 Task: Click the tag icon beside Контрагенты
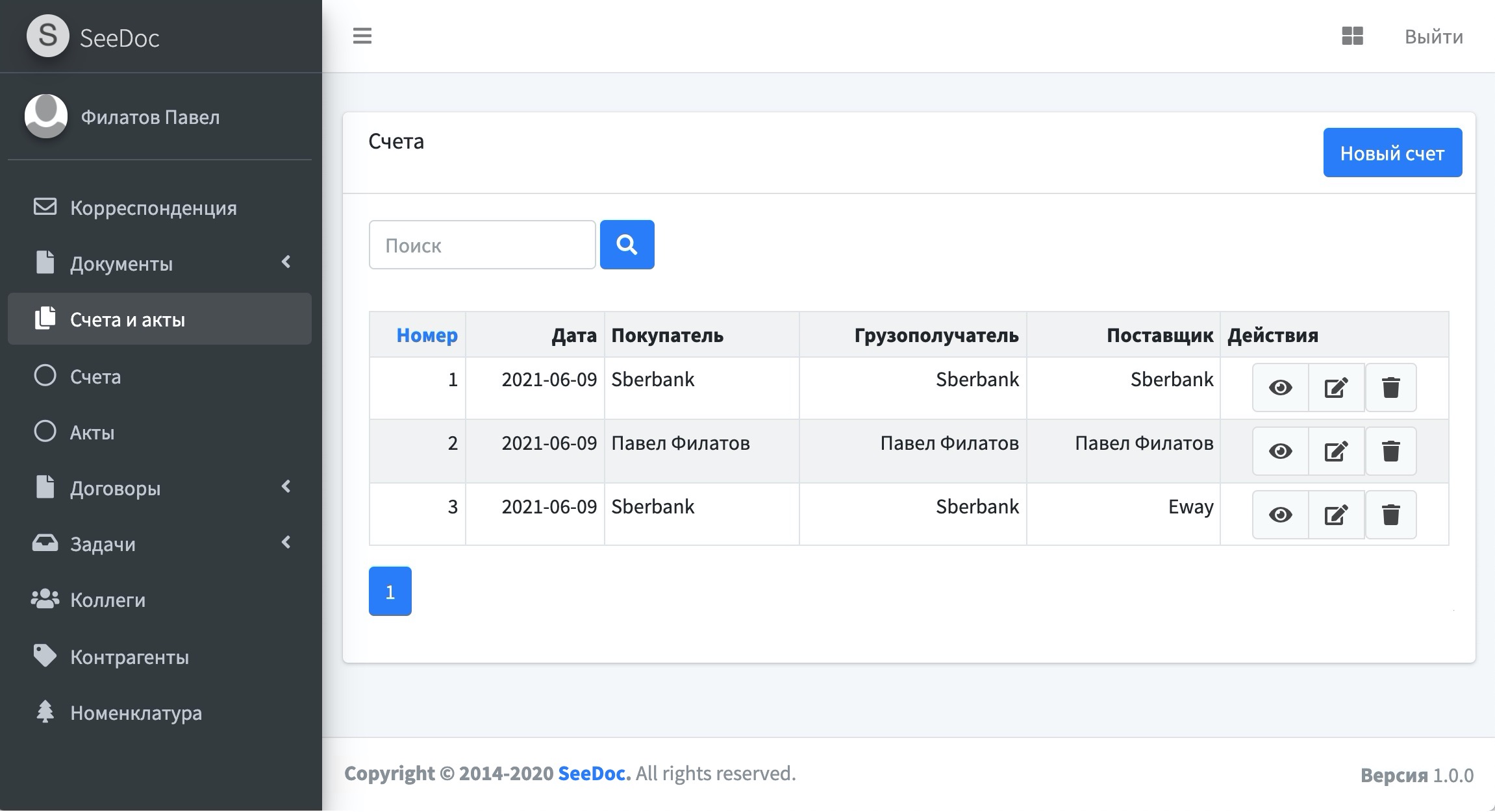45,656
